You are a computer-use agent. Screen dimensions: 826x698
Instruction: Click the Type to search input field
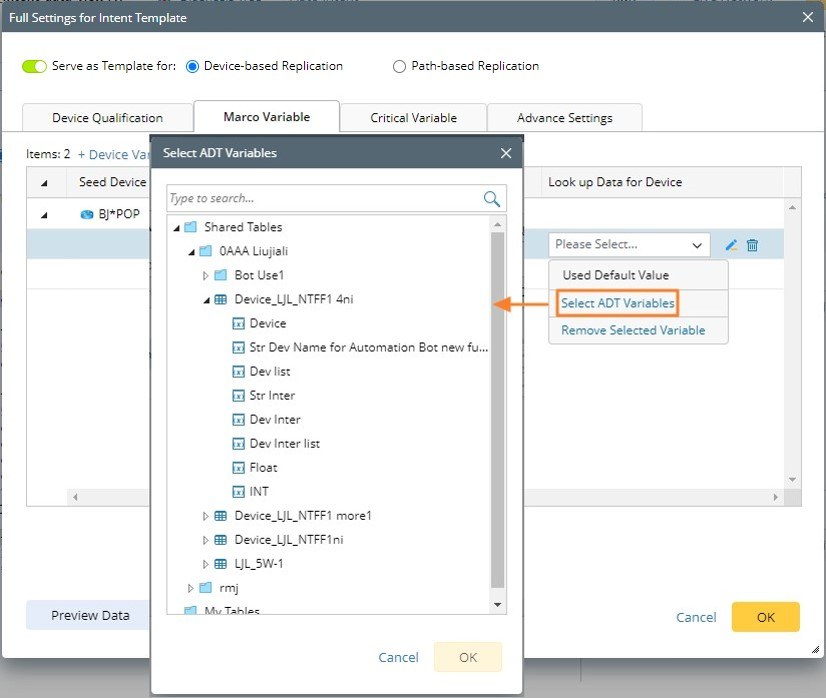324,199
